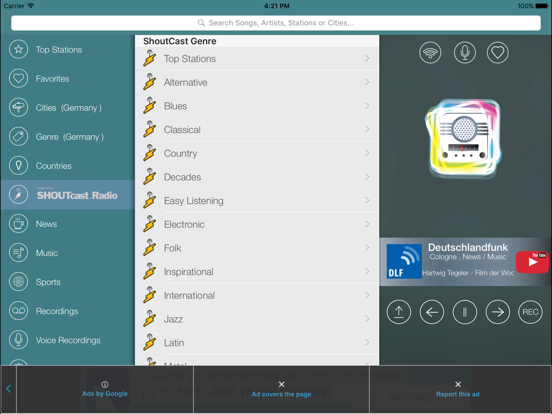
Task: Expand the Alternative genre chevron
Action: coord(367,82)
